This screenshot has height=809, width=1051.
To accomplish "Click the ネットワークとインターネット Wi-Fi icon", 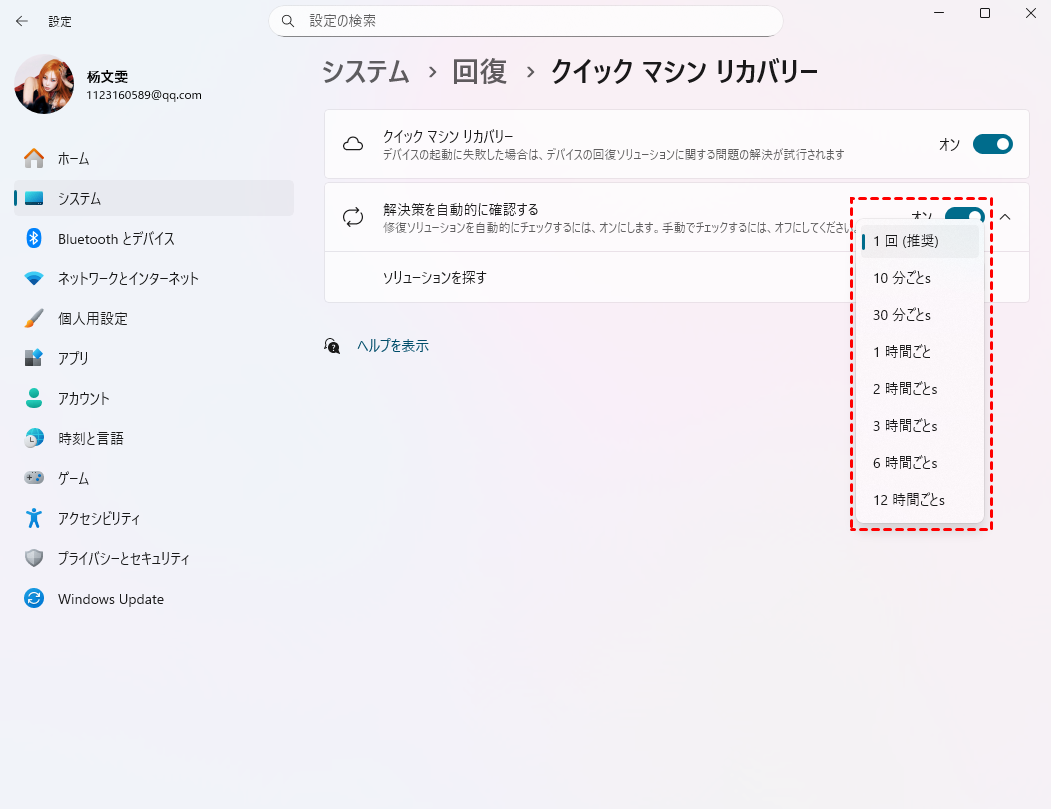I will [34, 278].
